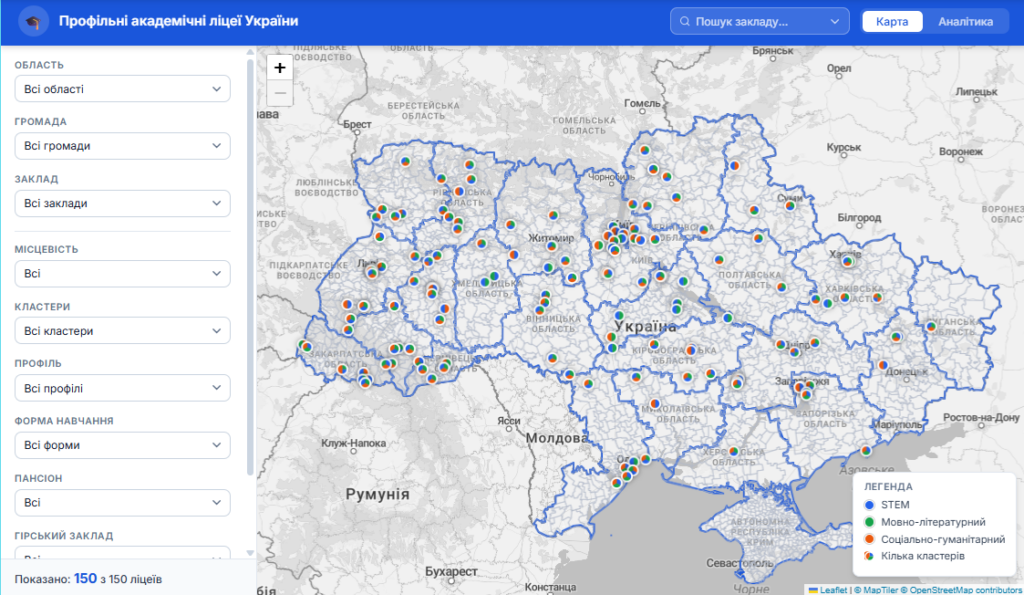This screenshot has height=595, width=1024.
Task: Click the blue STEM legend dot
Action: pyautogui.click(x=869, y=505)
